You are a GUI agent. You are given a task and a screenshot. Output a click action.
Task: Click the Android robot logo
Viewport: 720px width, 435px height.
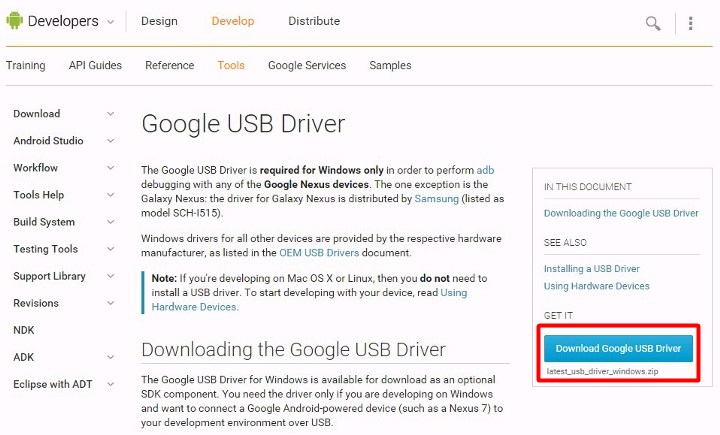coord(14,20)
